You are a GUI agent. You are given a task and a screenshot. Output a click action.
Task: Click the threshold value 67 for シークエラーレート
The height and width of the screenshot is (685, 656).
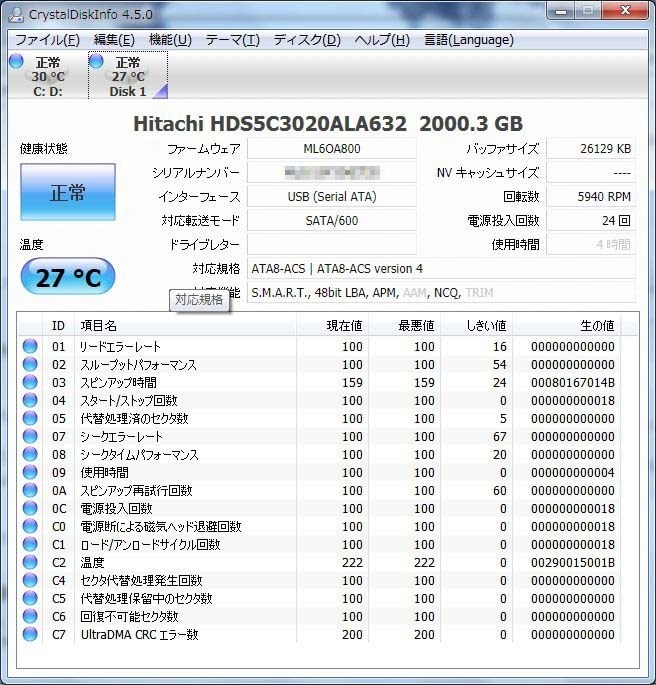tap(500, 436)
